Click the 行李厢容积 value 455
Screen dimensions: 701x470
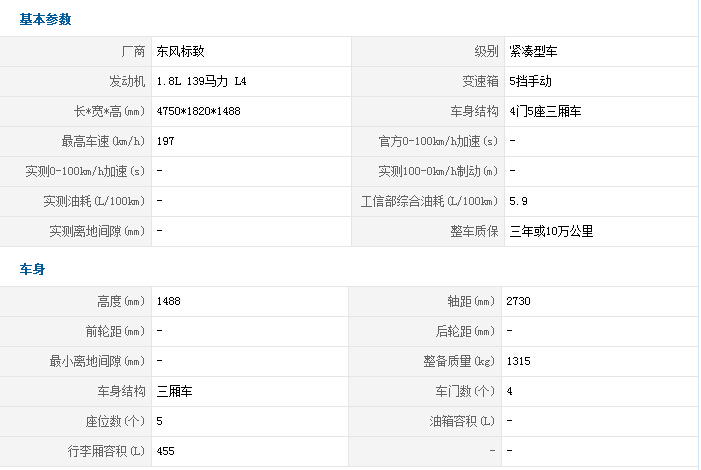[166, 451]
